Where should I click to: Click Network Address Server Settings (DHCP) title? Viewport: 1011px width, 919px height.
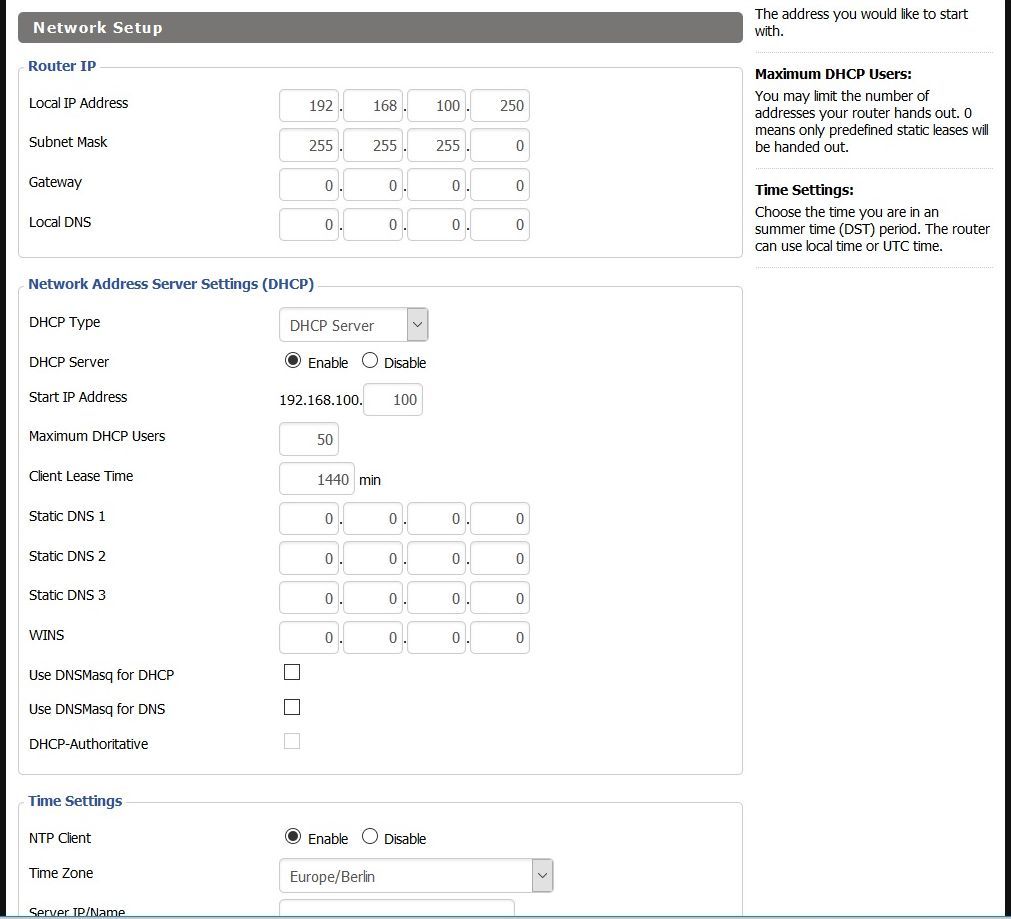(171, 284)
